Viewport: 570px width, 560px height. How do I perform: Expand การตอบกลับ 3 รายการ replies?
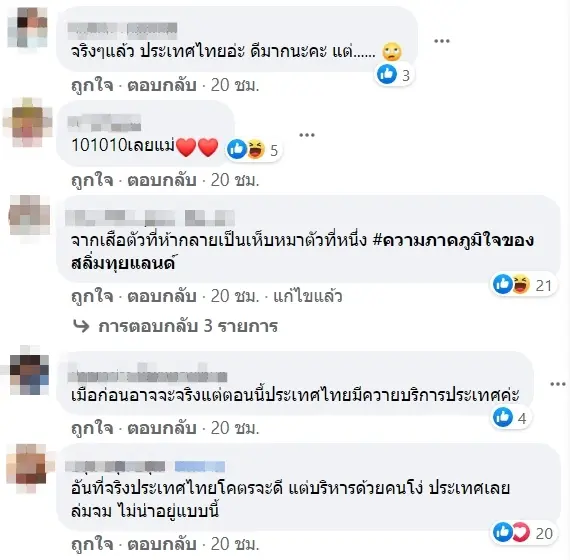pyautogui.click(x=188, y=325)
